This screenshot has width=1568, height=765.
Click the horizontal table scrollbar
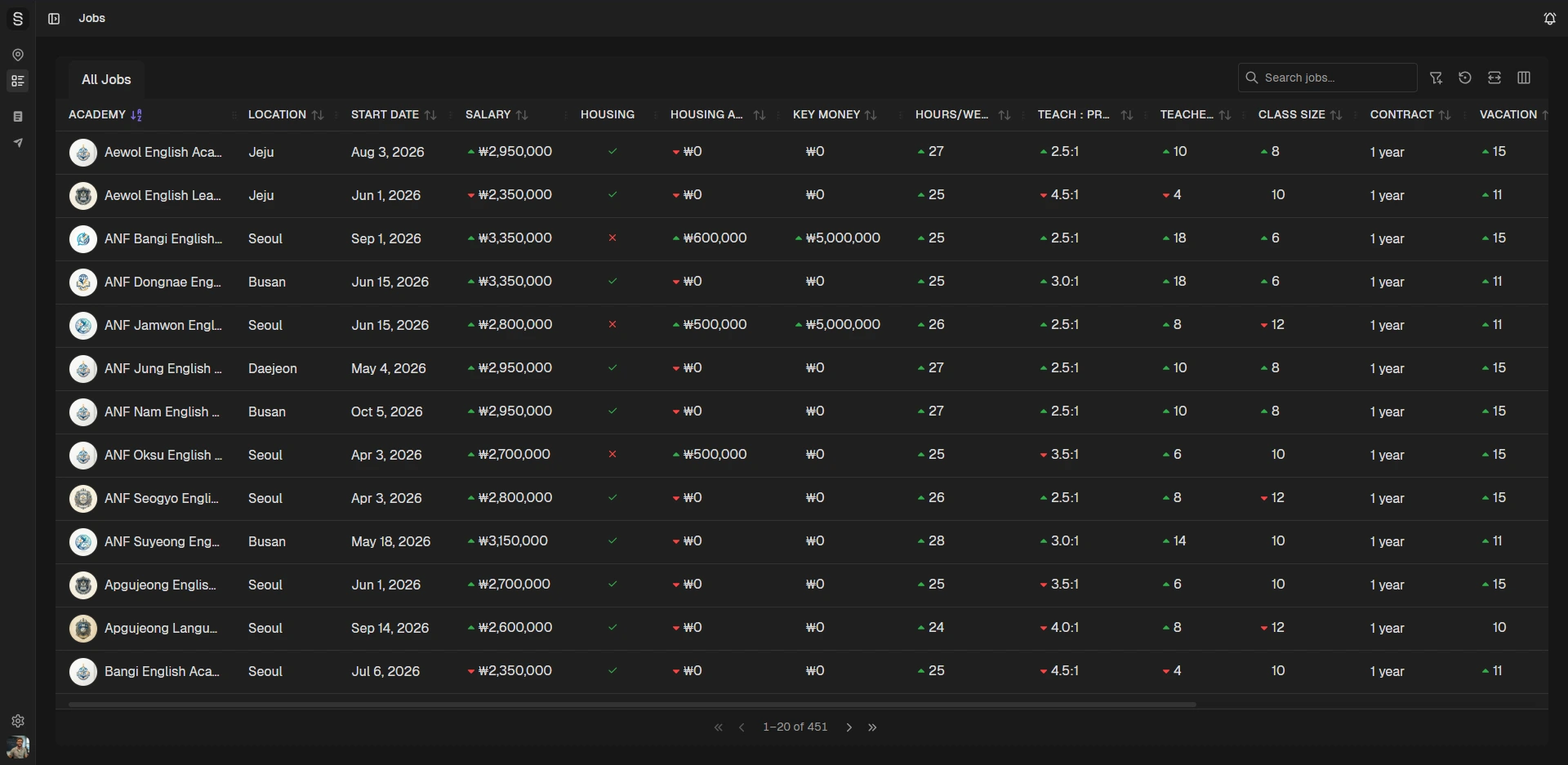pyautogui.click(x=632, y=704)
